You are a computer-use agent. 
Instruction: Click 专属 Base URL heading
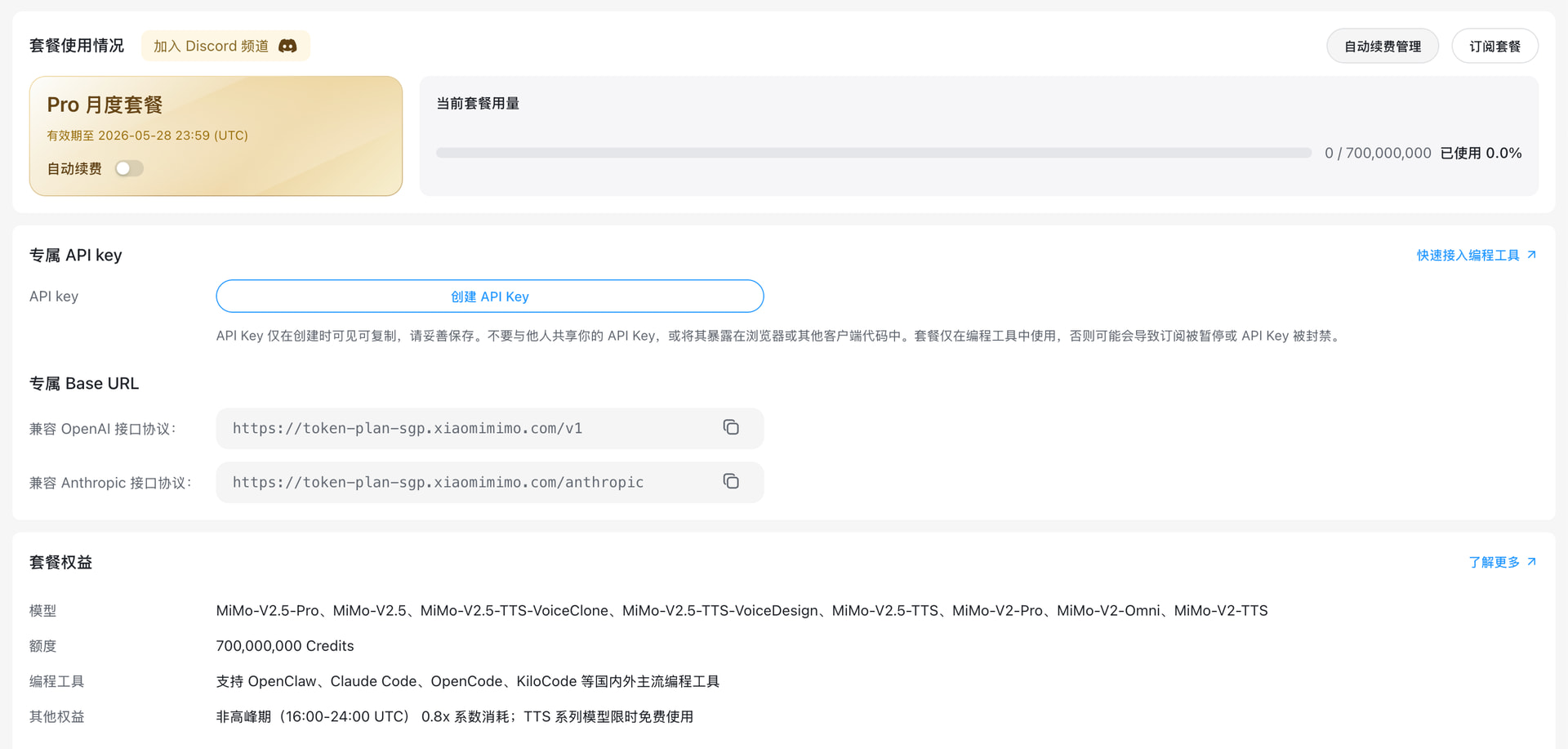84,383
